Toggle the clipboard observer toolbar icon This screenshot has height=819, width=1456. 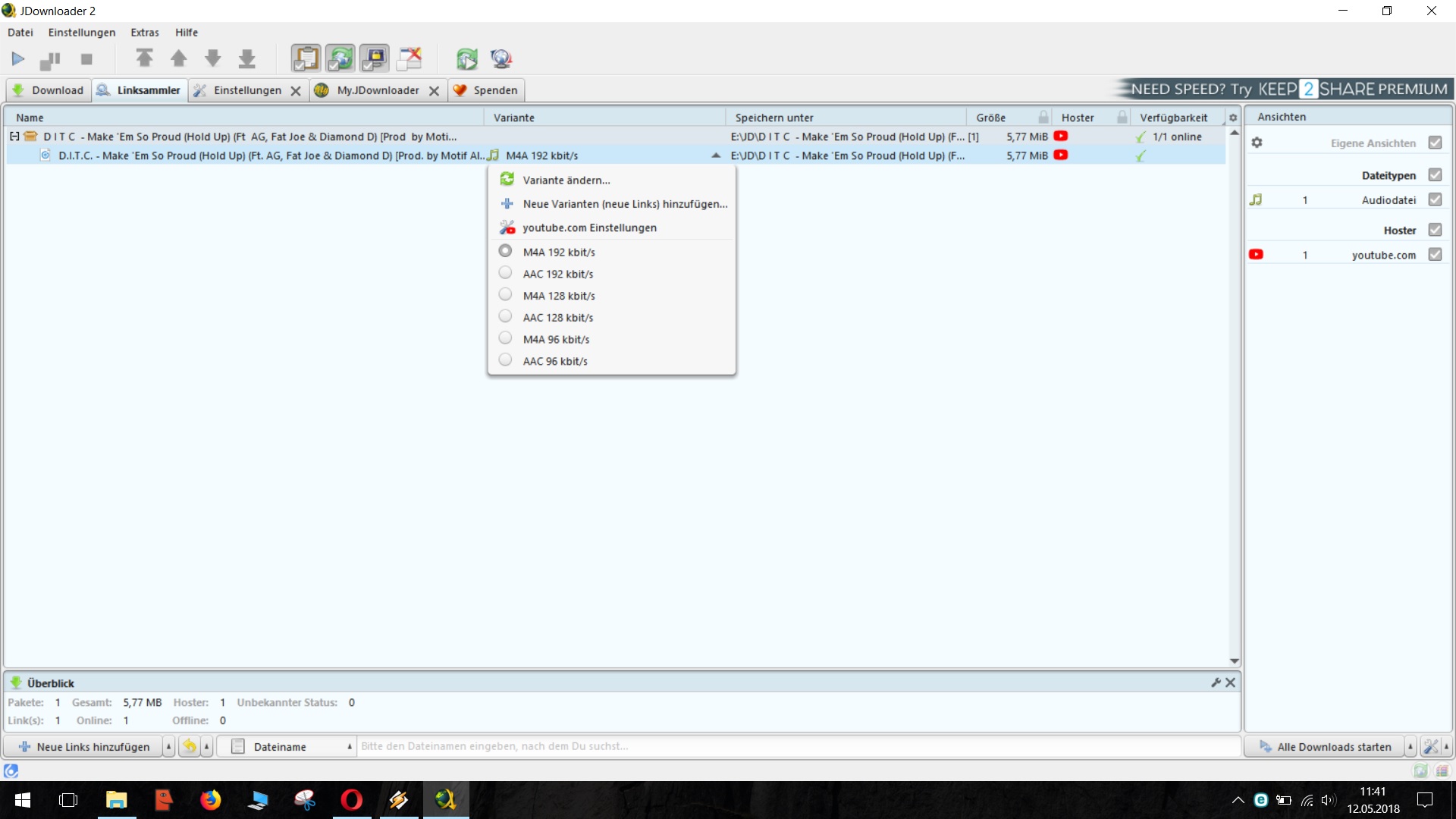pyautogui.click(x=306, y=58)
